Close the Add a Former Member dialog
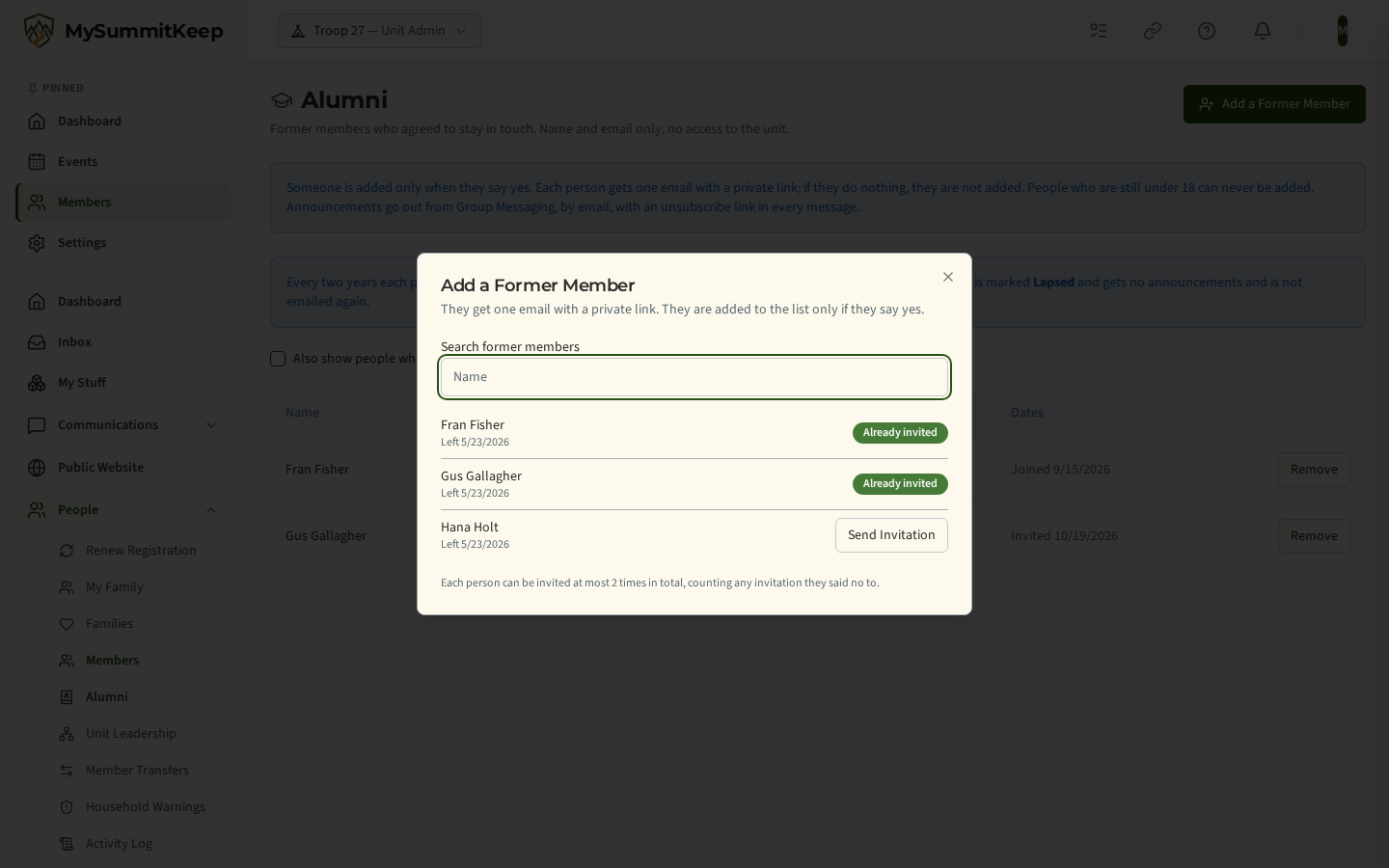Screen dimensions: 1389x868 [948, 277]
